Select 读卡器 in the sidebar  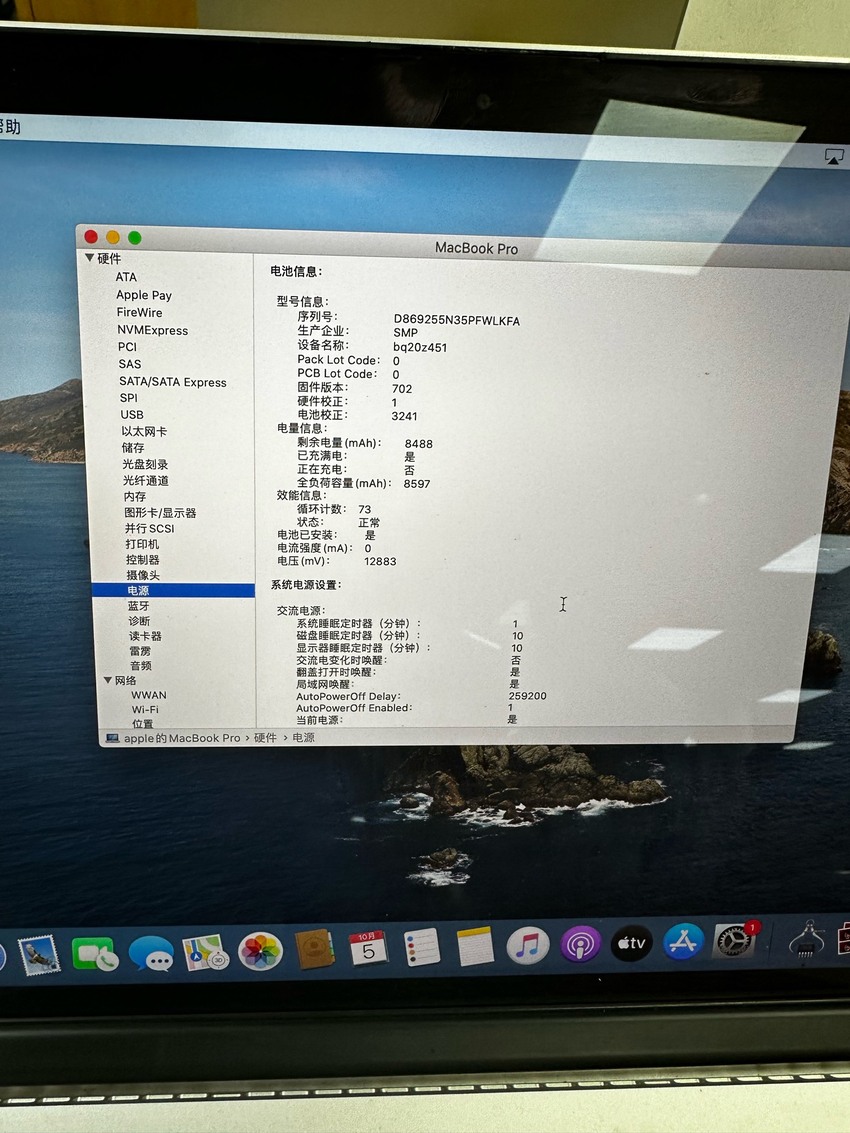[145, 636]
